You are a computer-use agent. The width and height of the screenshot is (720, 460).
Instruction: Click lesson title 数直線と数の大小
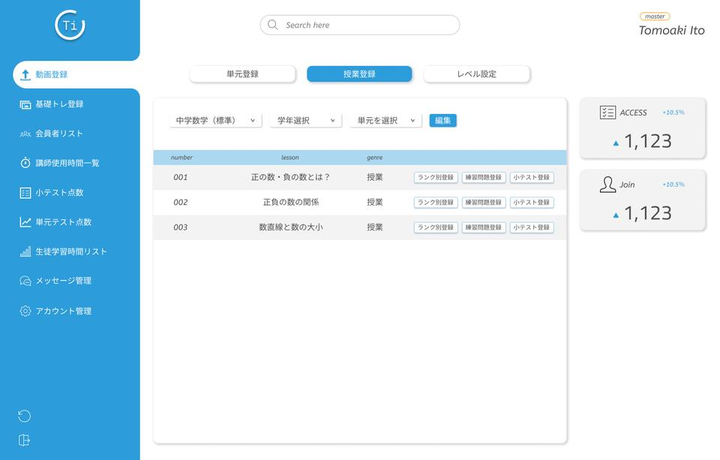[291, 227]
